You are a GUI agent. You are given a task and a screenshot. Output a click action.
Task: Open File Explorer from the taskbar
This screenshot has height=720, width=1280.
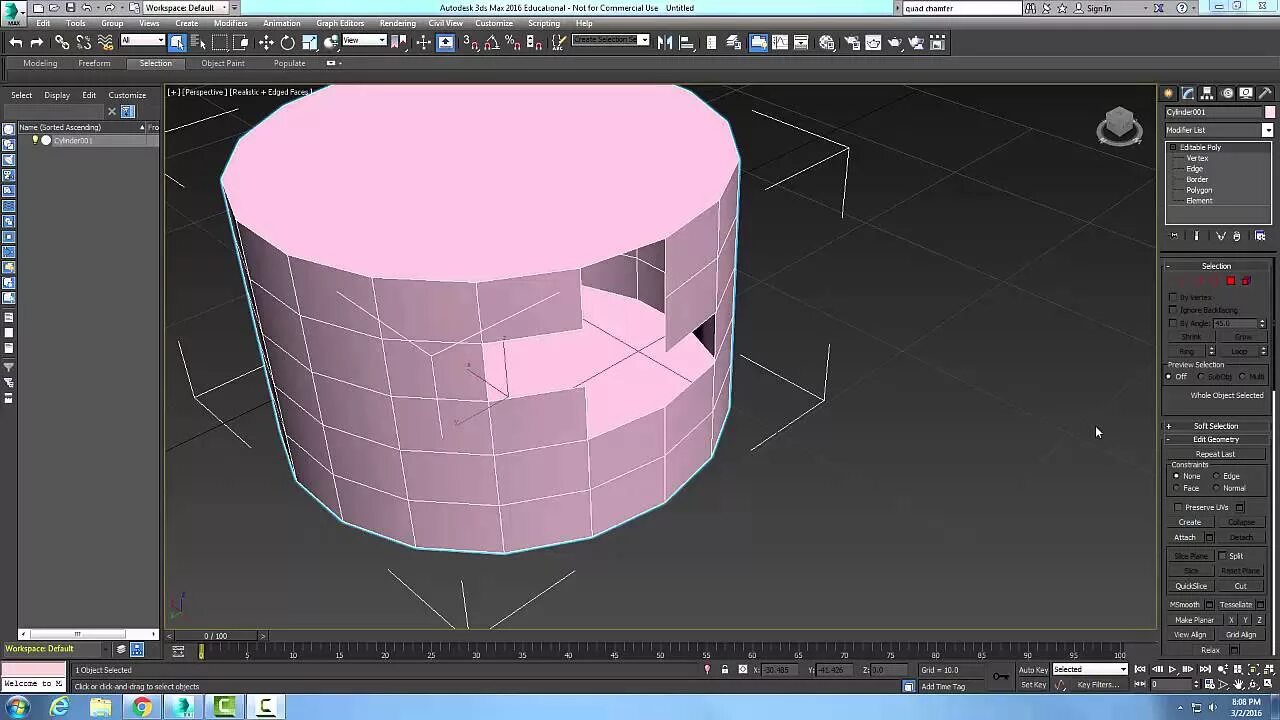point(101,707)
